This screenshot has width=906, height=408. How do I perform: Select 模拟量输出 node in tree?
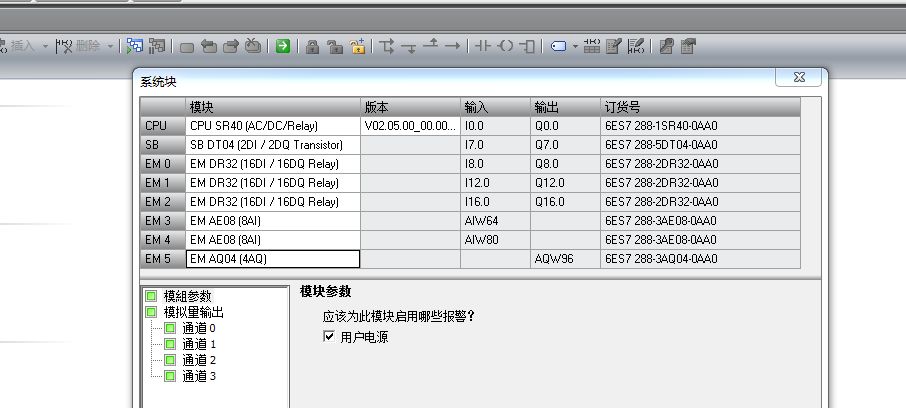coord(193,312)
